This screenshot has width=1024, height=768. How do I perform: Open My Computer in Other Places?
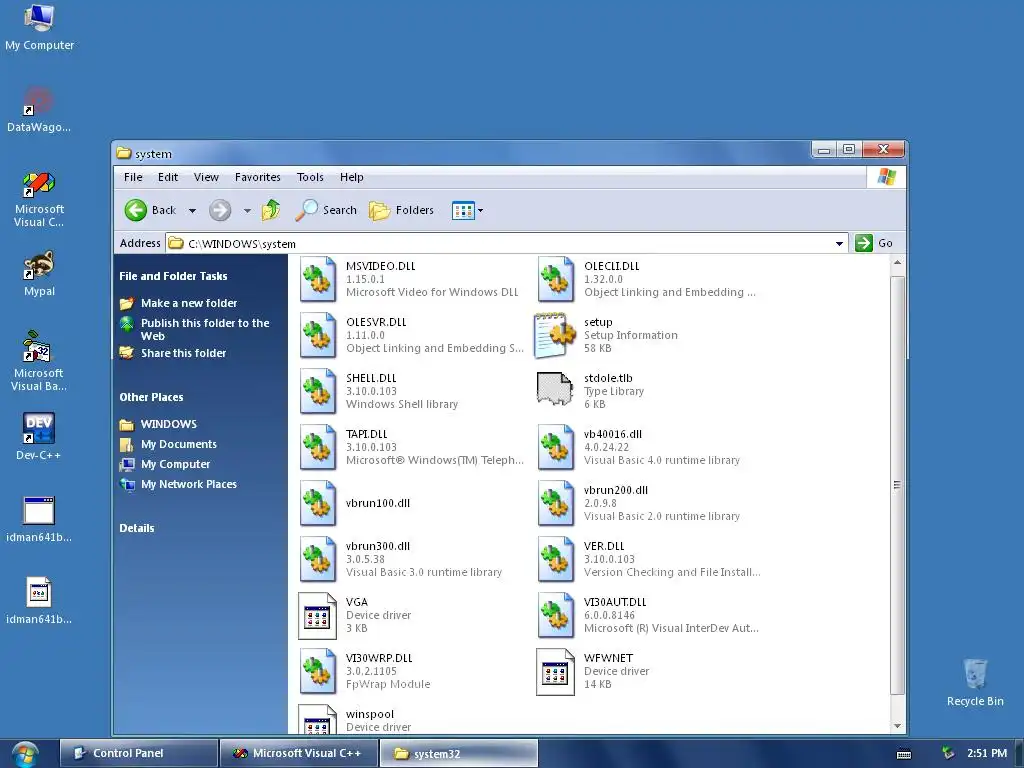tap(175, 464)
